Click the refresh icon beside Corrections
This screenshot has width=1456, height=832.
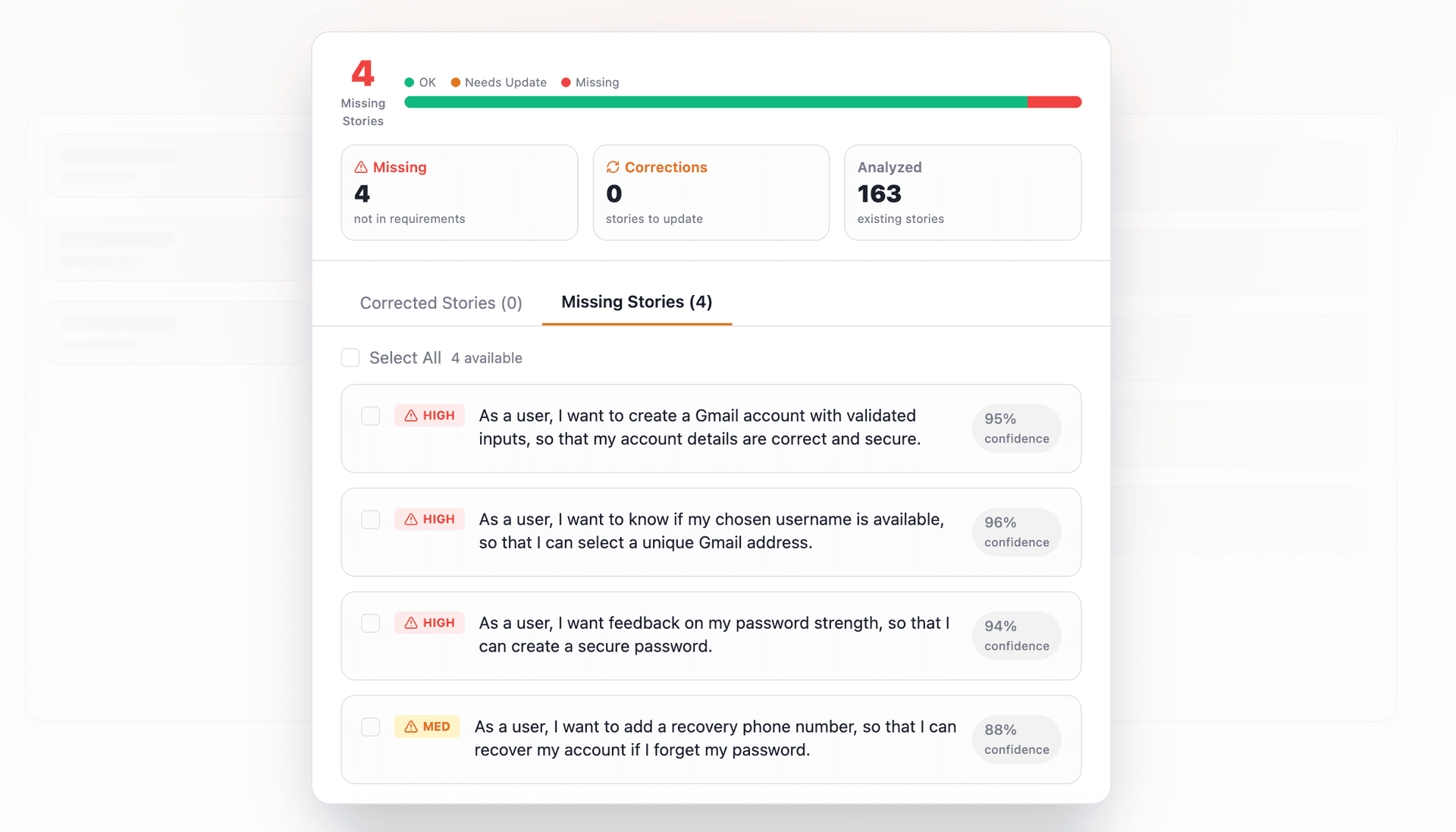pyautogui.click(x=613, y=167)
